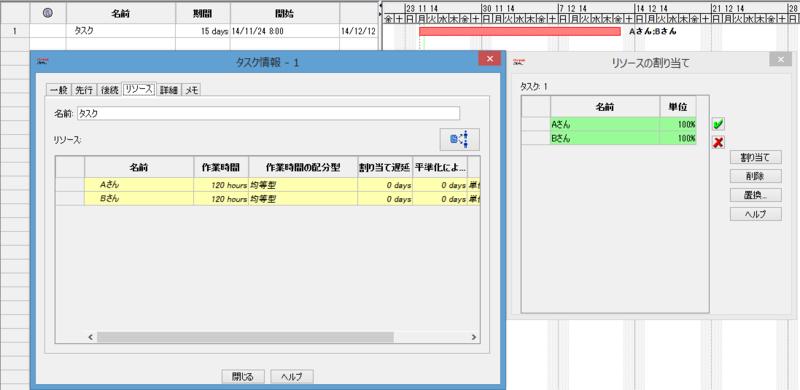
Task: Click the 15 days duration cell
Action: click(x=203, y=31)
